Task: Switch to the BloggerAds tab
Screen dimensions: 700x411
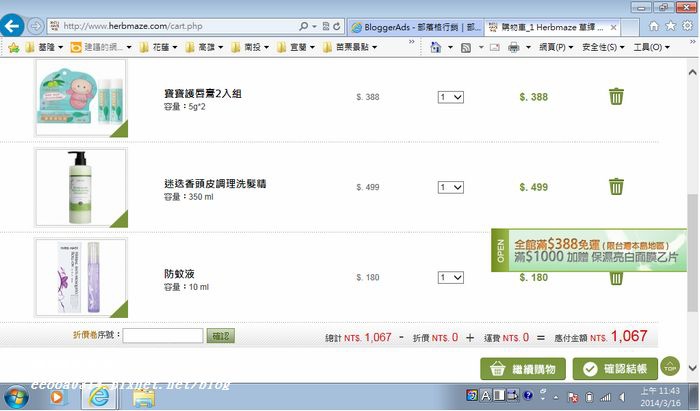Action: tap(415, 28)
